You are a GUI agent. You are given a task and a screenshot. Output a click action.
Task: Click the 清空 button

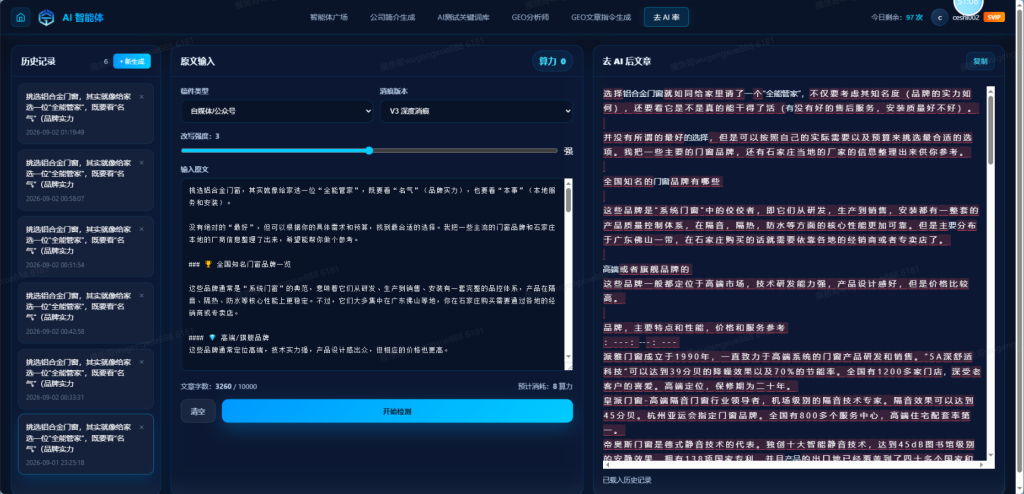point(198,412)
